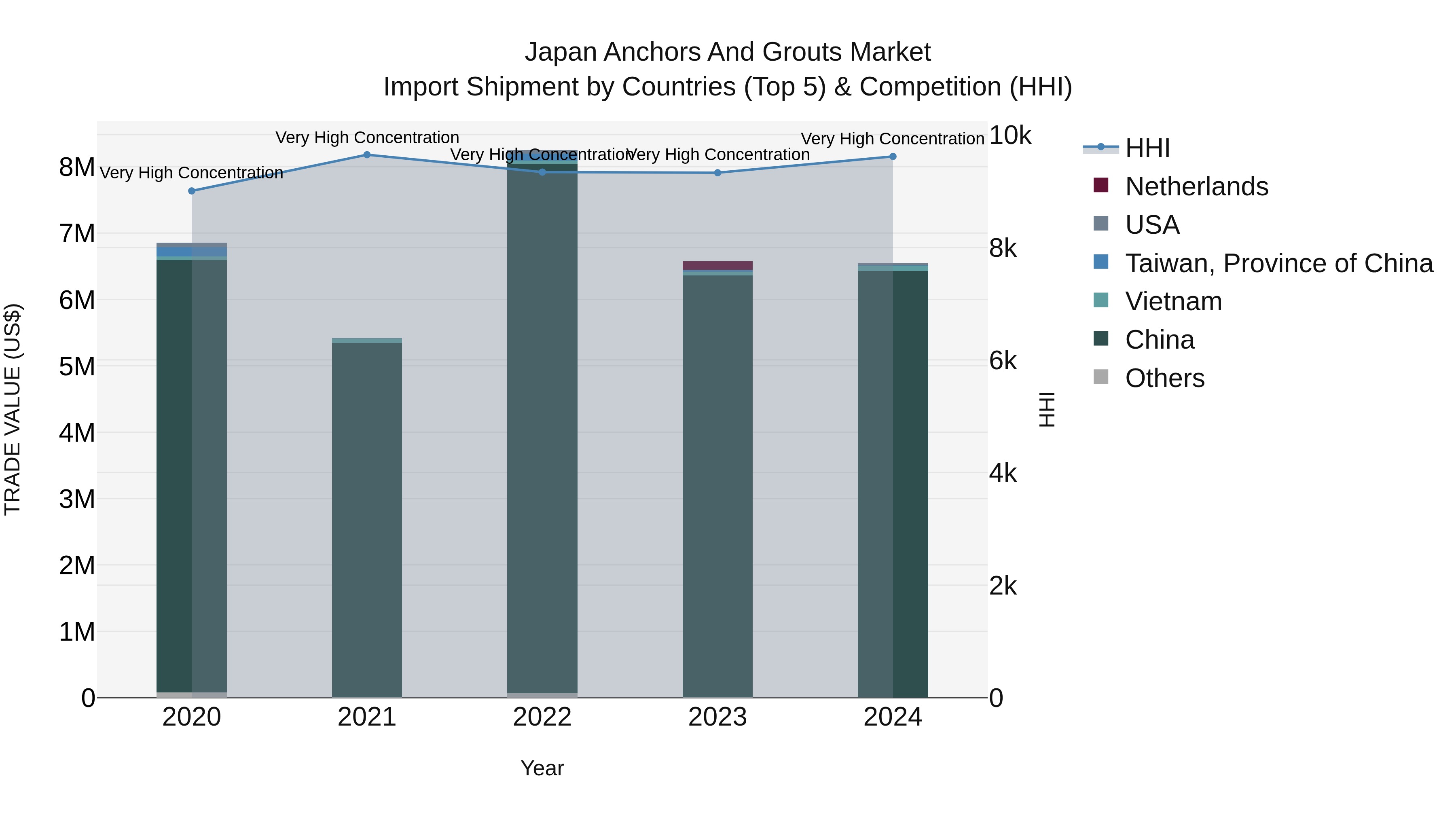This screenshot has height=819, width=1456.
Task: Click the Vietnam teal color swatch
Action: pos(1100,300)
